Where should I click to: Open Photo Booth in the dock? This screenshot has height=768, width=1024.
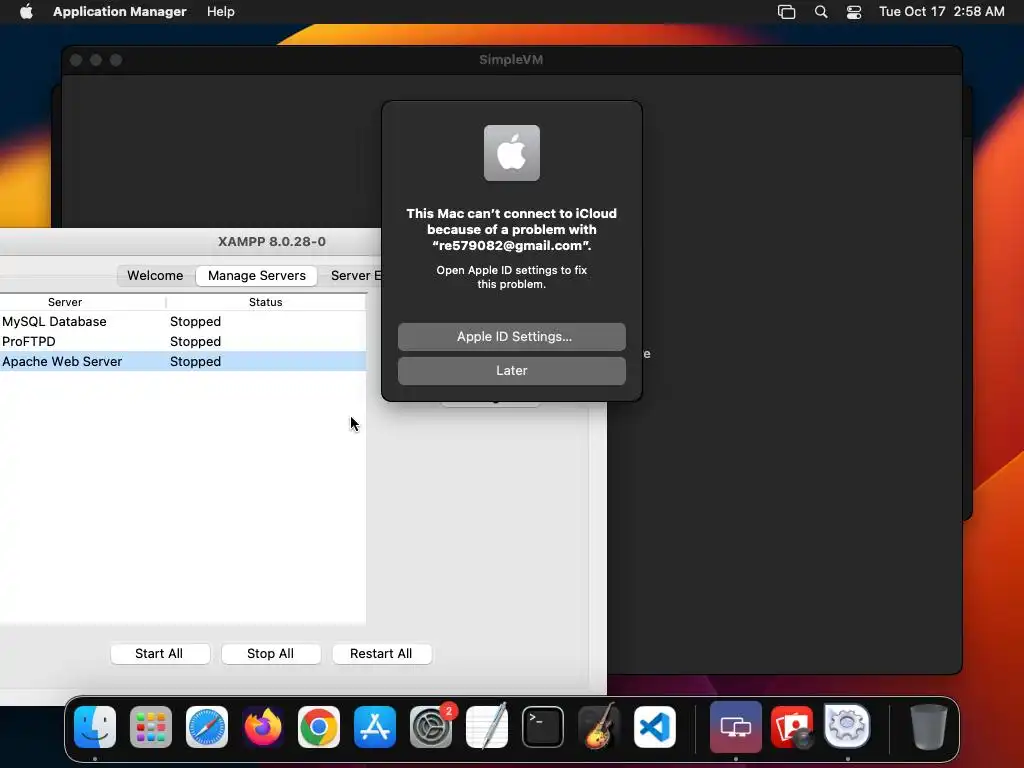coord(792,727)
